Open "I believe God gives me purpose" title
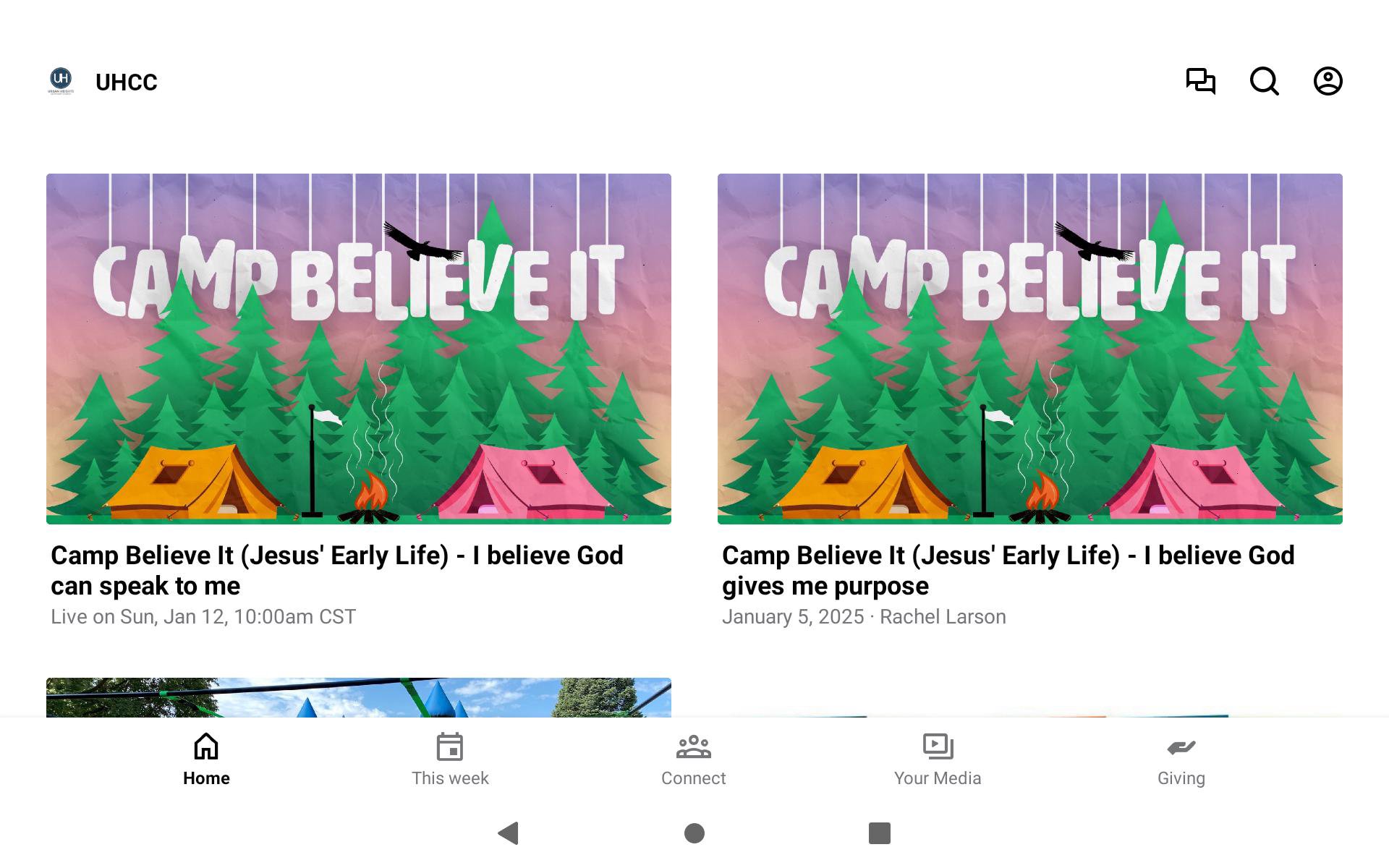The image size is (1389, 868). tap(1008, 571)
